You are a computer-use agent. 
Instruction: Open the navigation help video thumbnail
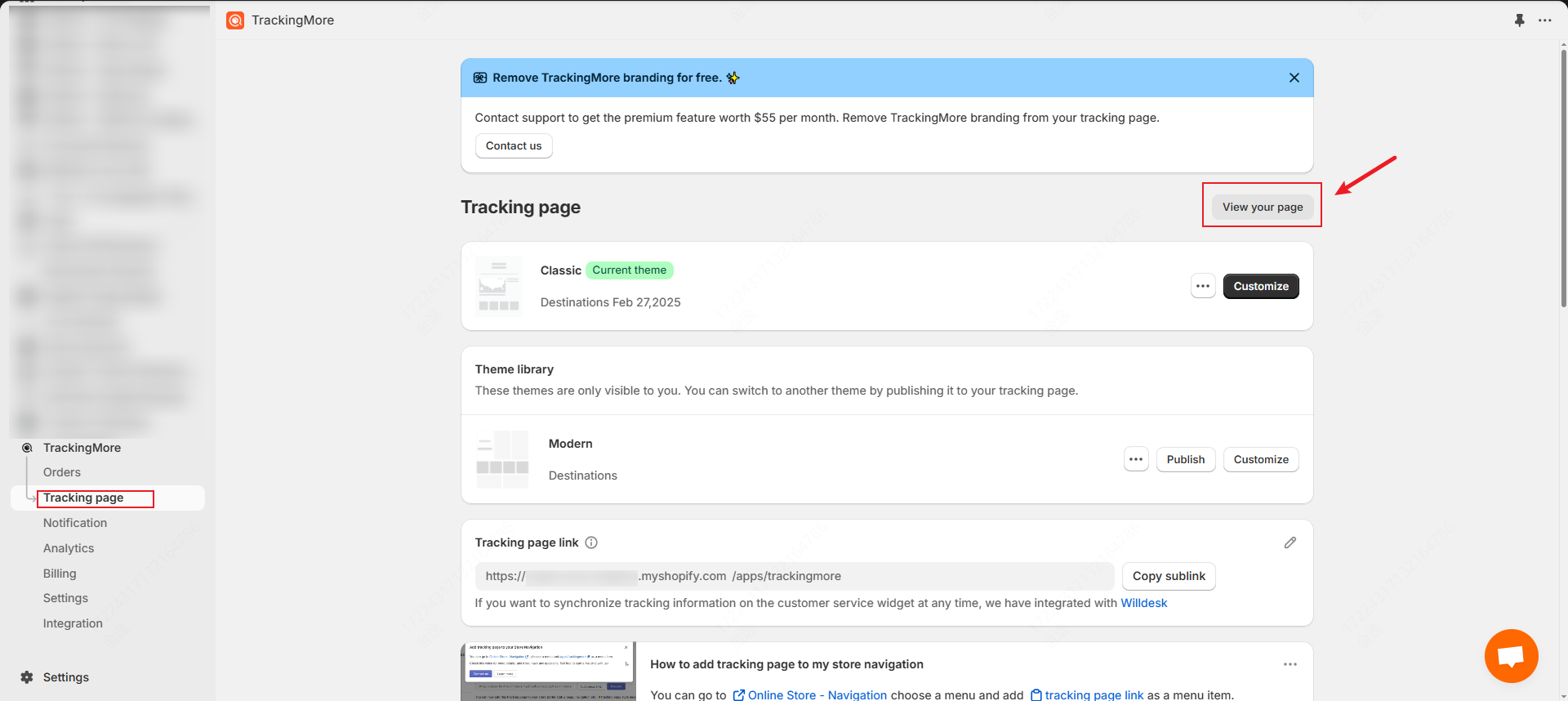click(x=548, y=672)
